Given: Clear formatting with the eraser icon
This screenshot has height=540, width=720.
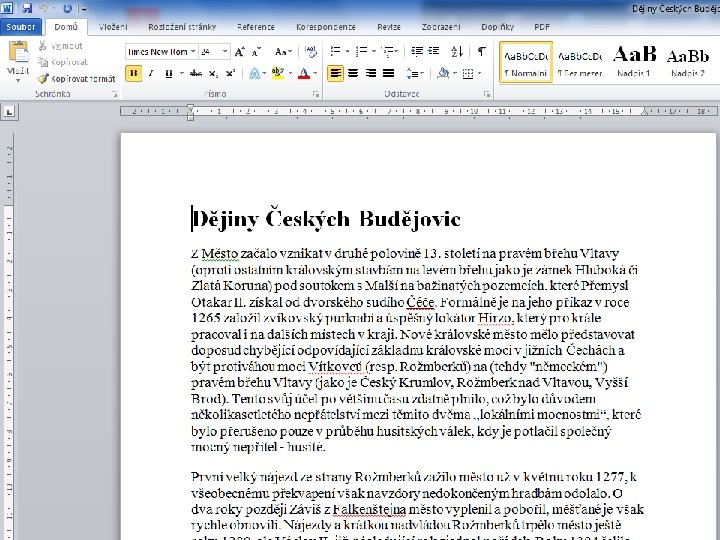Looking at the screenshot, I should pos(309,51).
